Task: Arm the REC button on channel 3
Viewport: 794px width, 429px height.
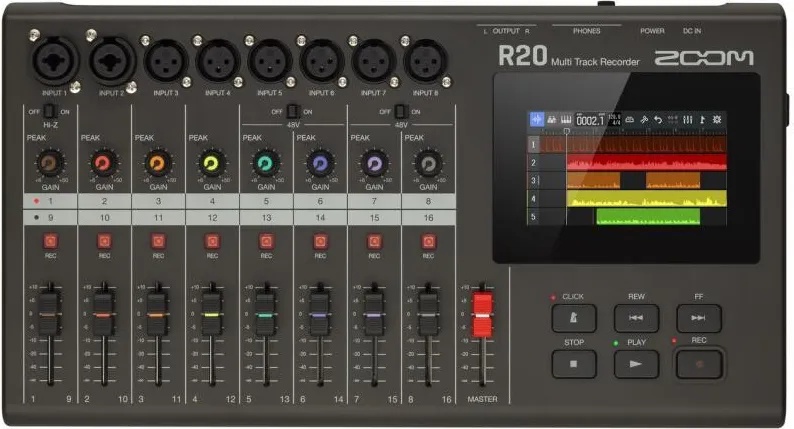Action: tap(158, 241)
